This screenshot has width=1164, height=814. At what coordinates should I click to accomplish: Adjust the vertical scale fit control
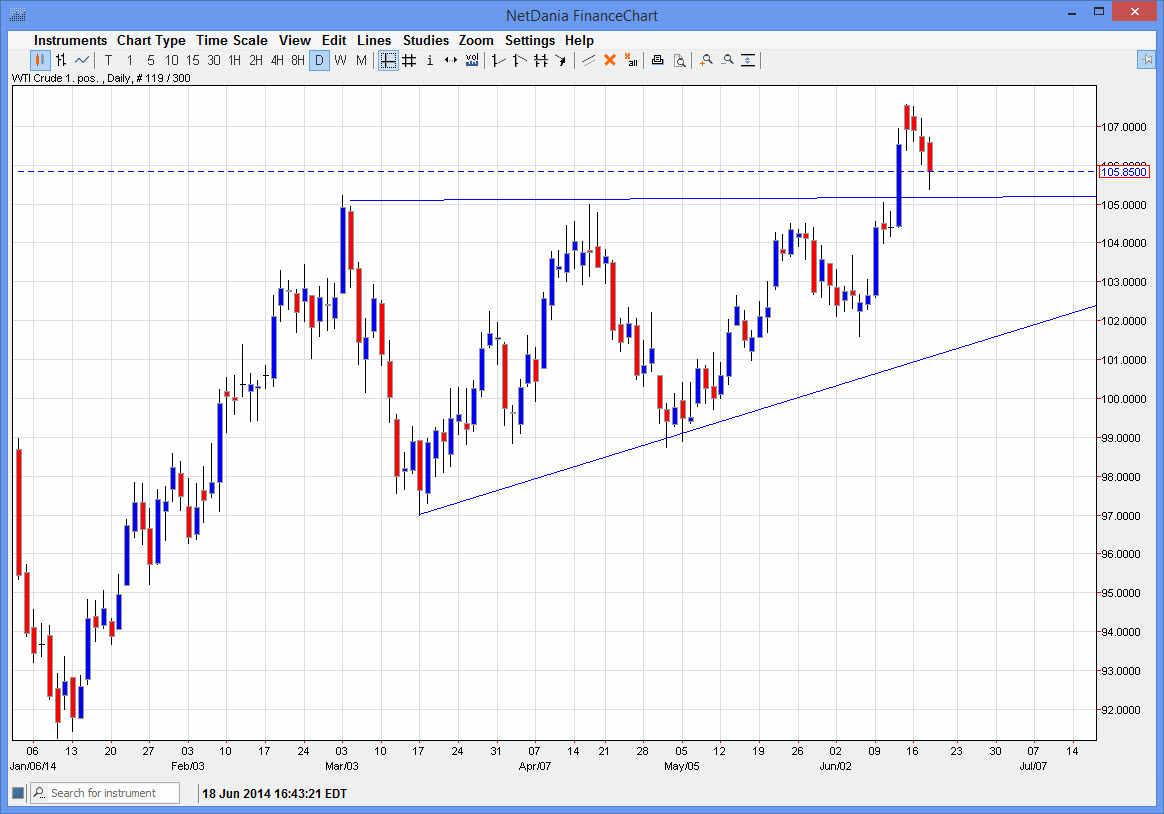tap(748, 60)
